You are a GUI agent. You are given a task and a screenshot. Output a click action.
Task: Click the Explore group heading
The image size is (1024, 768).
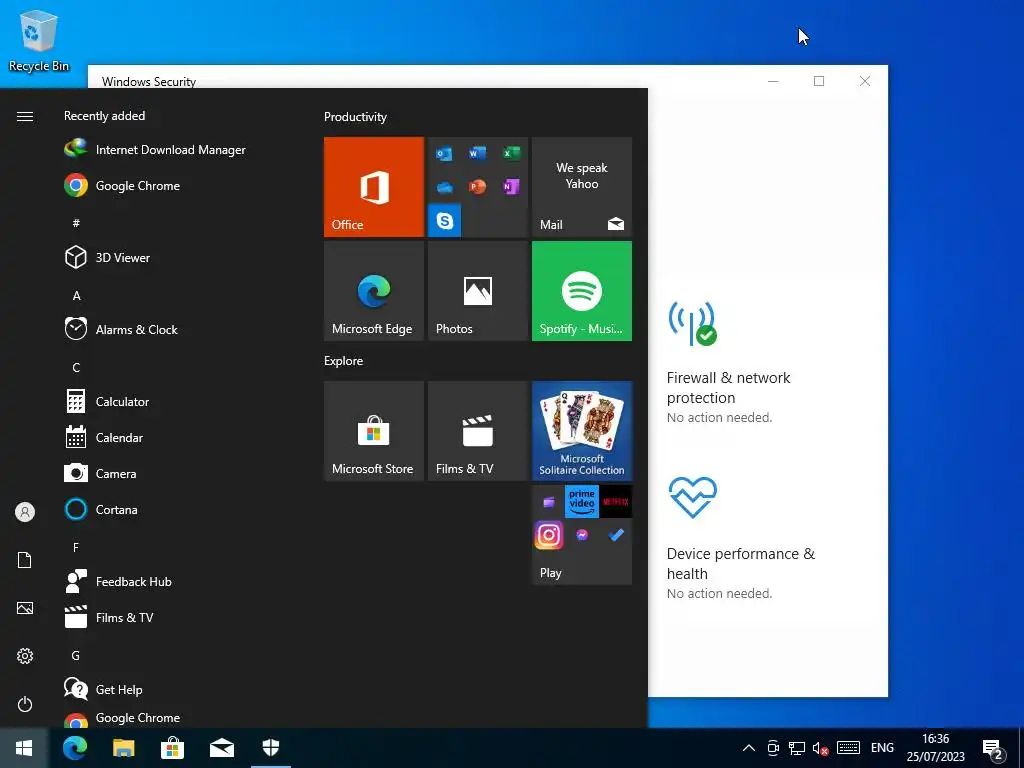344,360
